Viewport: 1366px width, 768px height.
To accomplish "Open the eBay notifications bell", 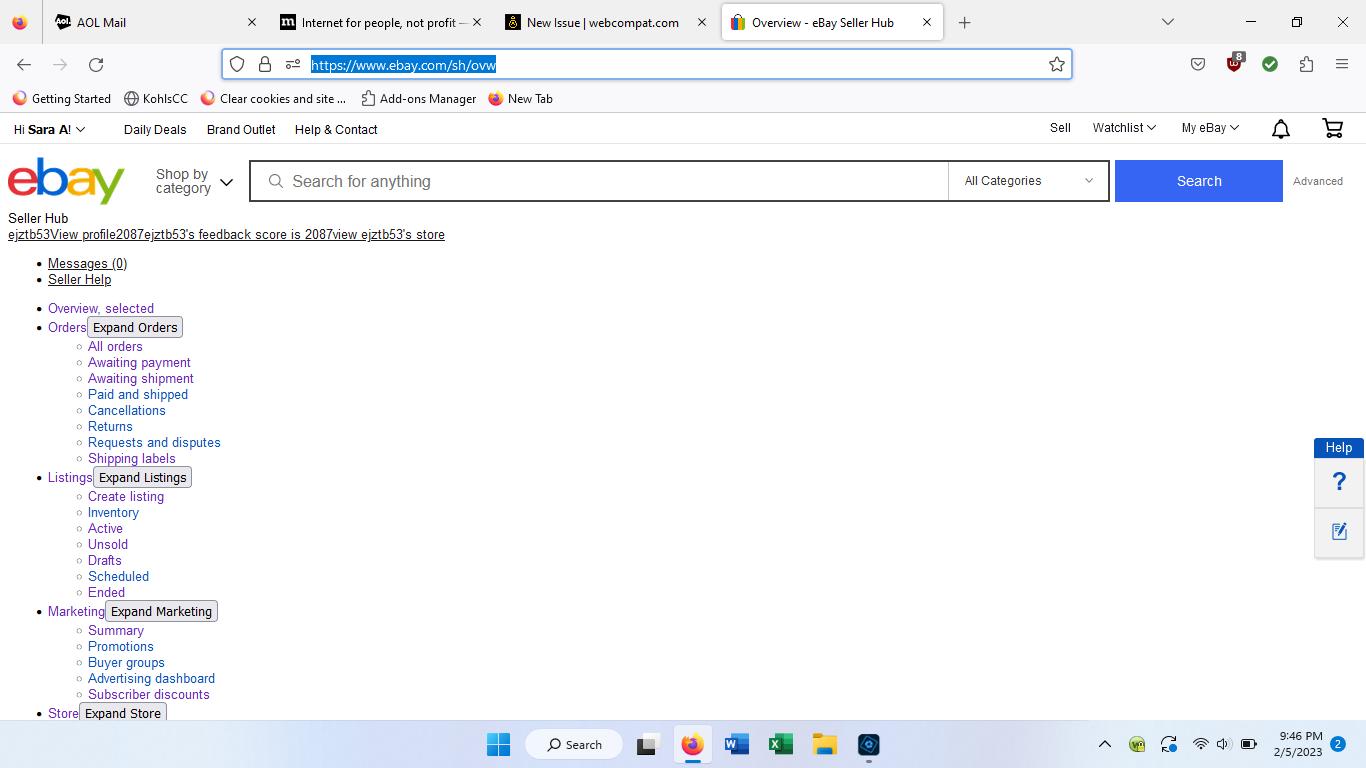I will point(1280,129).
